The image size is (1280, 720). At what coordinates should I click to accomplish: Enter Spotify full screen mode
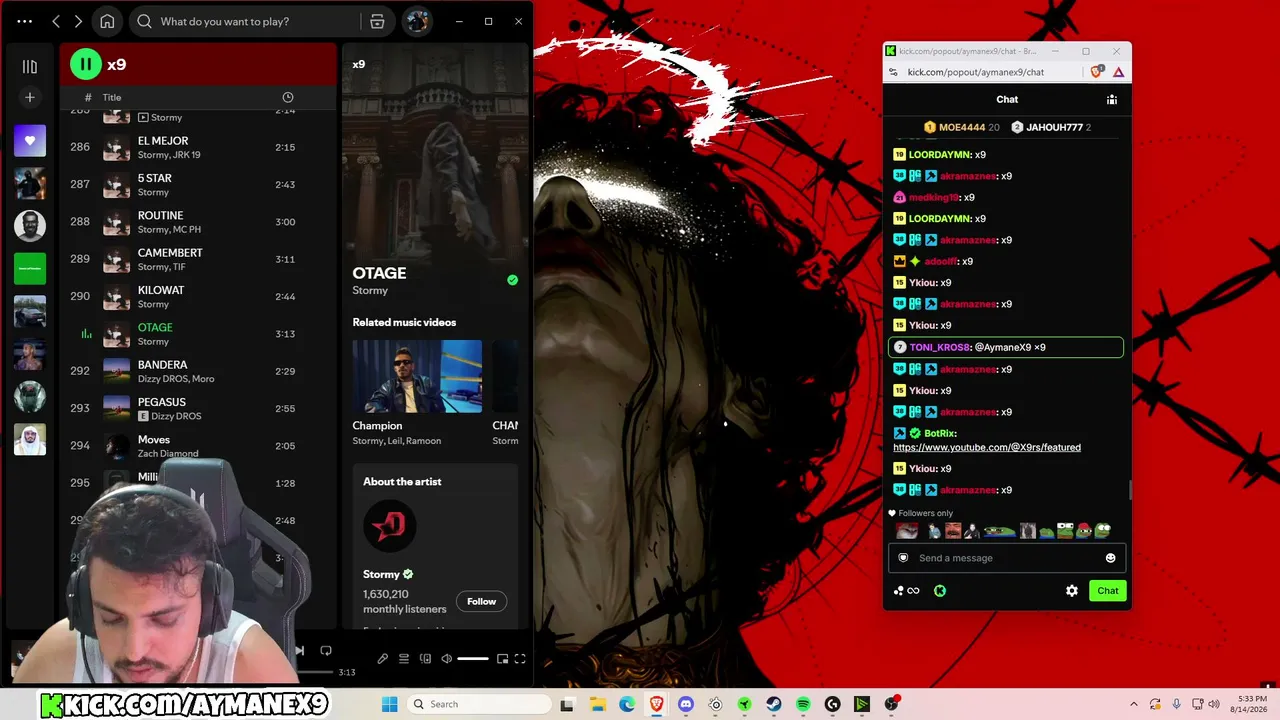point(520,659)
